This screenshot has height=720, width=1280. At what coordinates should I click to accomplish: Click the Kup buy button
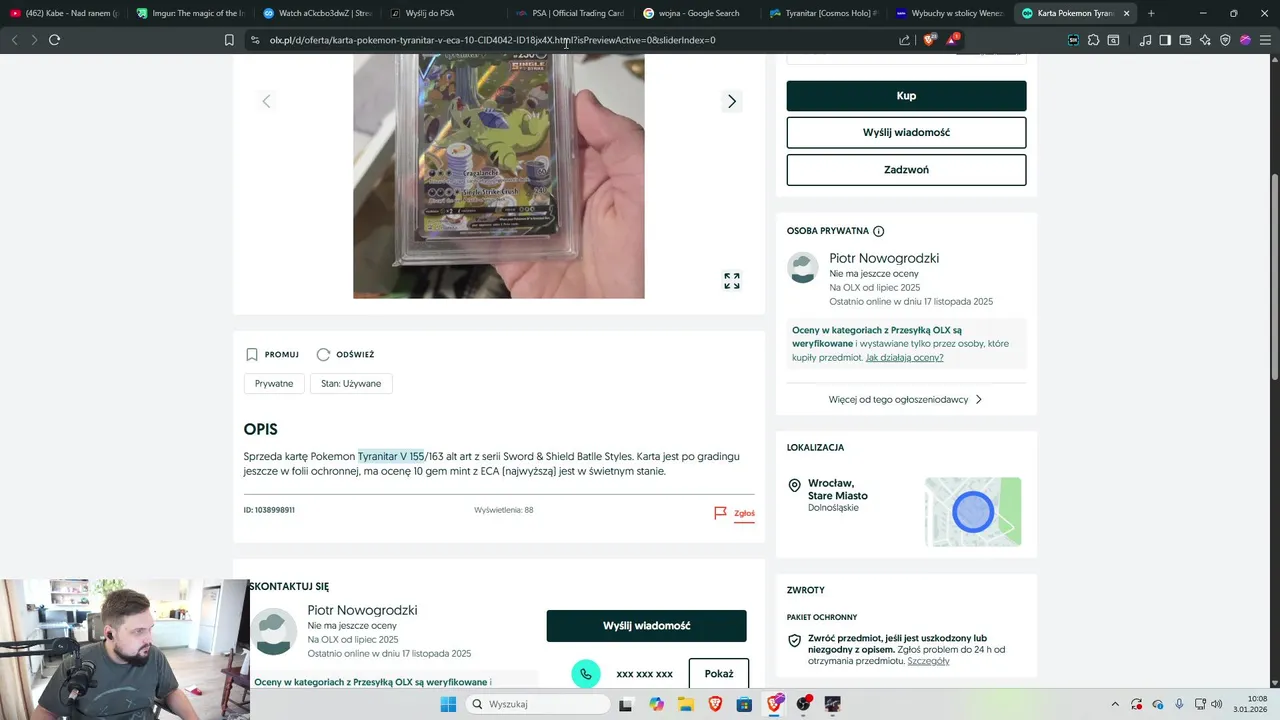[x=906, y=96]
